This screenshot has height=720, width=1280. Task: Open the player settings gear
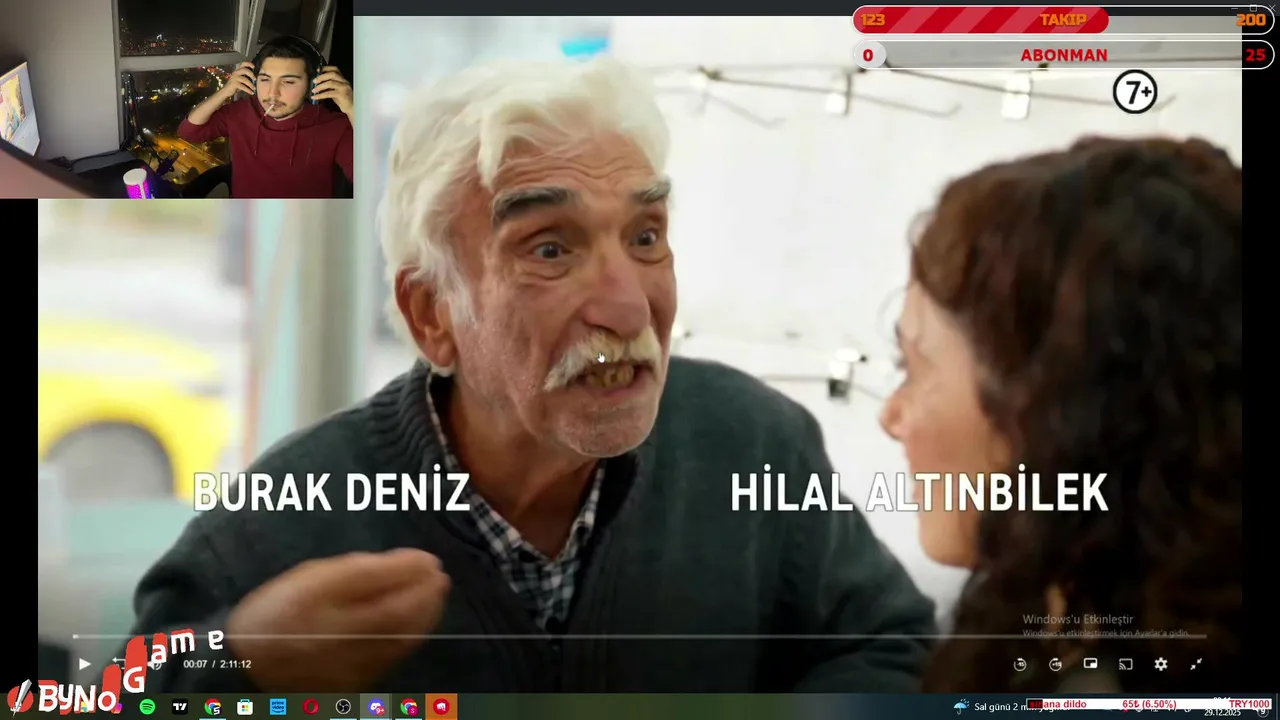coord(1160,664)
